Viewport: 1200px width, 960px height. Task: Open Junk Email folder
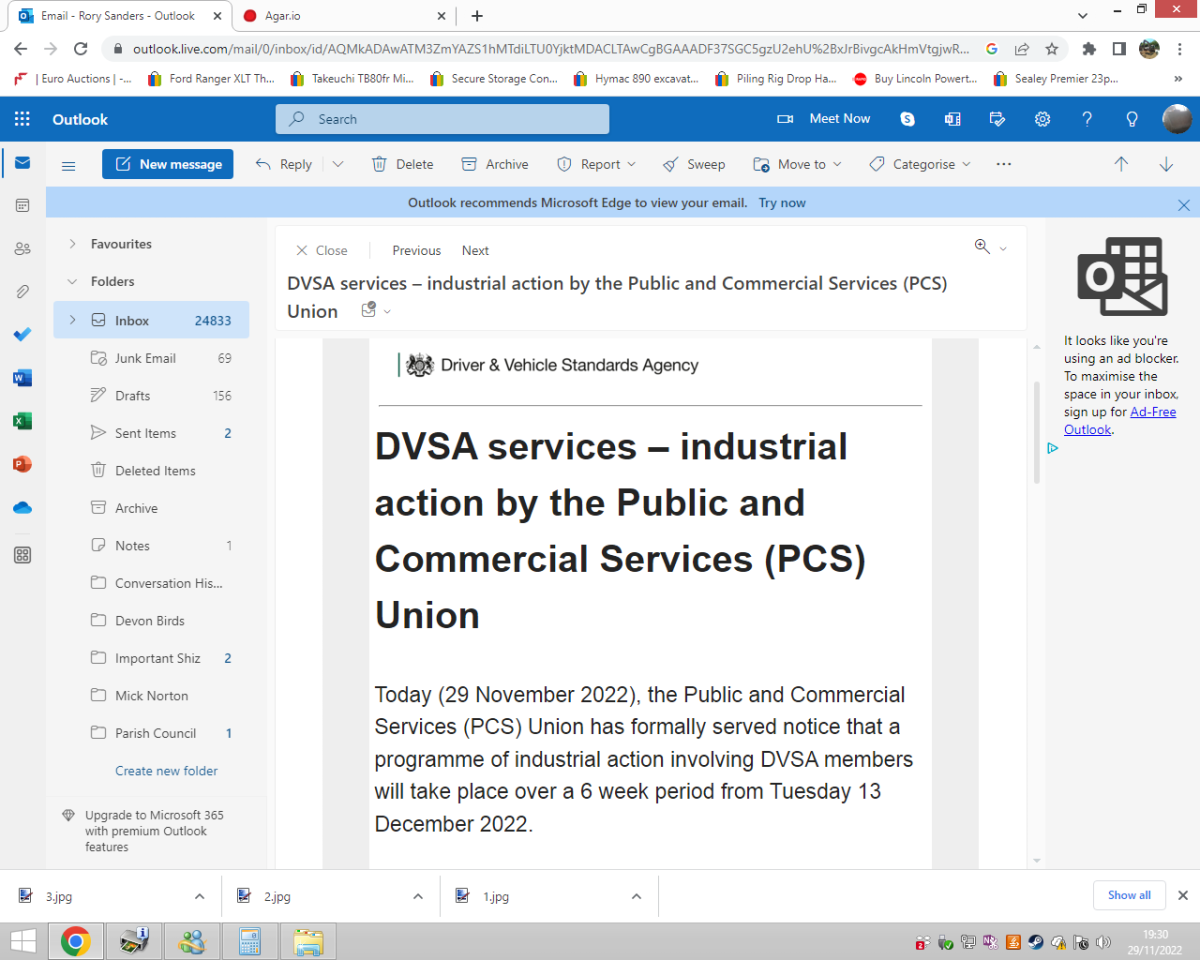click(x=151, y=358)
